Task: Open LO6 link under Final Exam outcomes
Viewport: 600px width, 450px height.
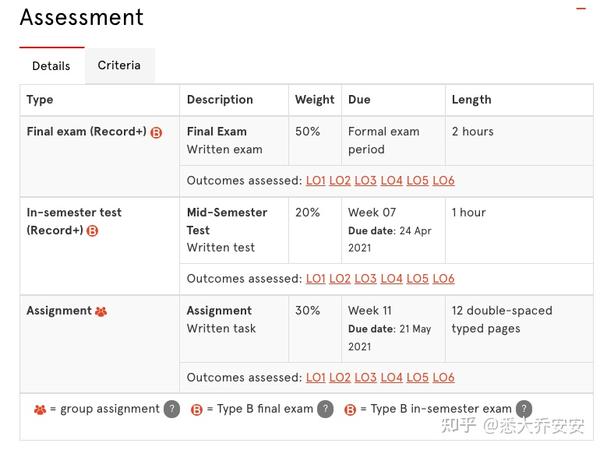Action: [x=443, y=181]
